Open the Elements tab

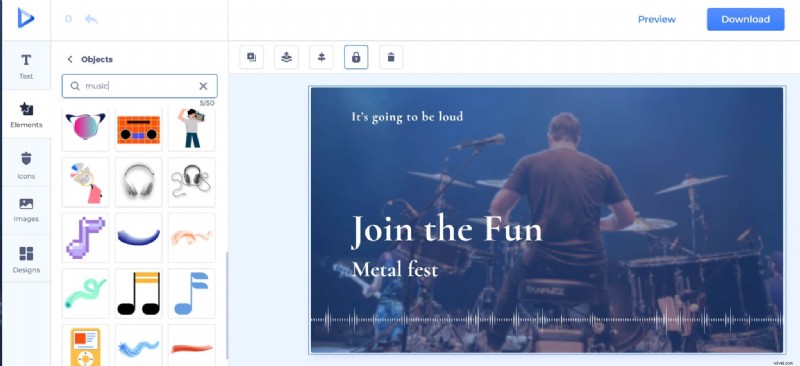point(26,114)
